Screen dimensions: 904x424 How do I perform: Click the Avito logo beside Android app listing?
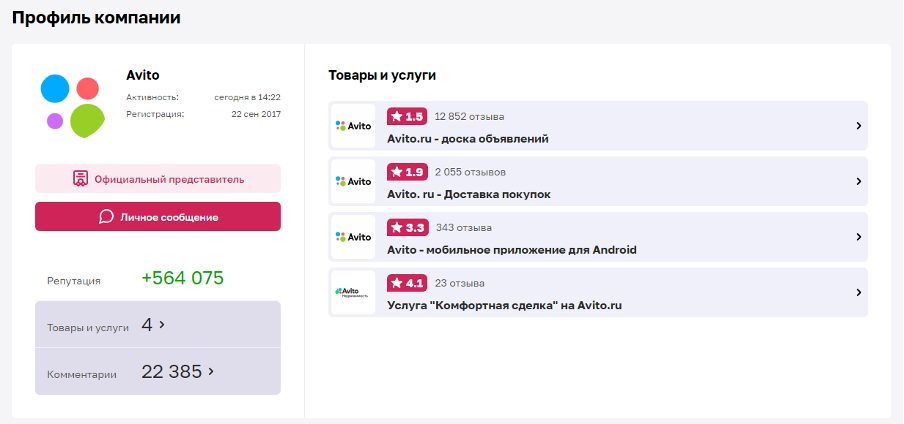tap(353, 237)
